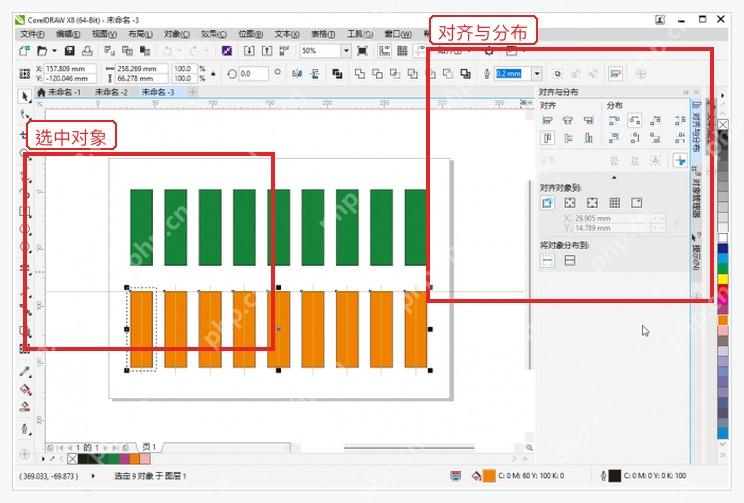The width and height of the screenshot is (744, 503).
Task: Toggle the use object outline button
Action: pos(679,160)
